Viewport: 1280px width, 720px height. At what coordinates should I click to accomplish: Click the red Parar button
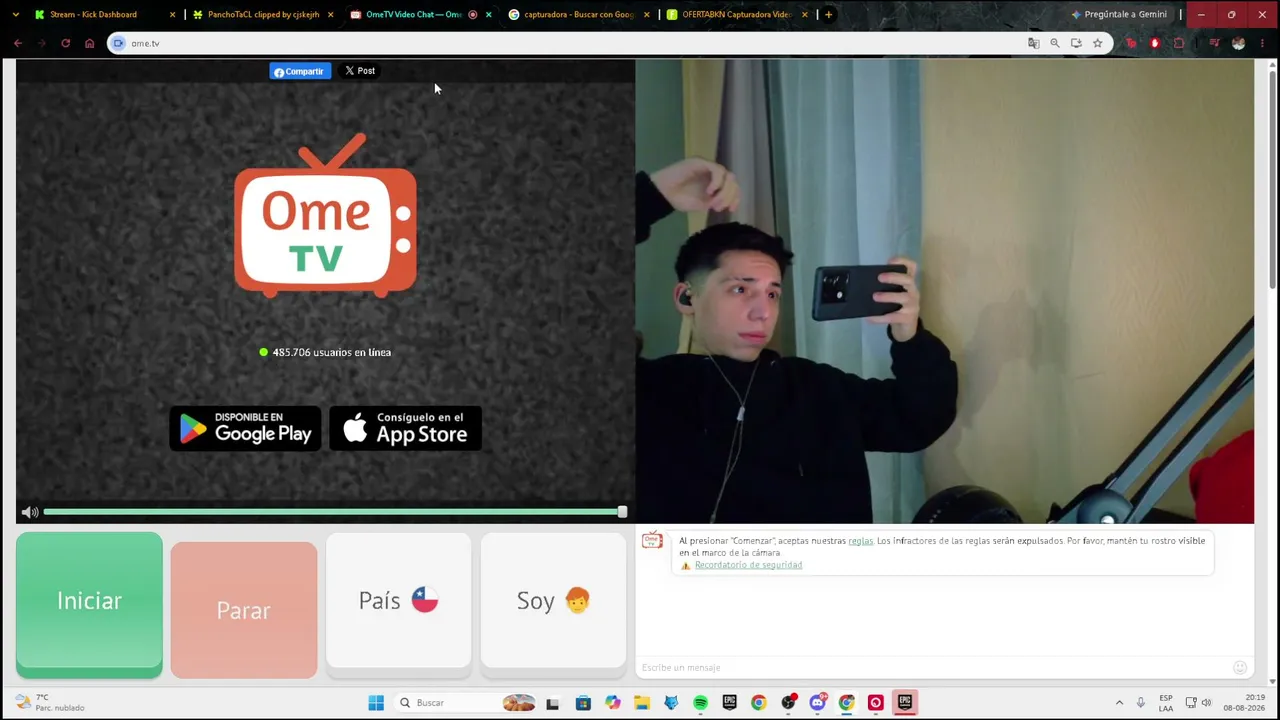pyautogui.click(x=244, y=610)
